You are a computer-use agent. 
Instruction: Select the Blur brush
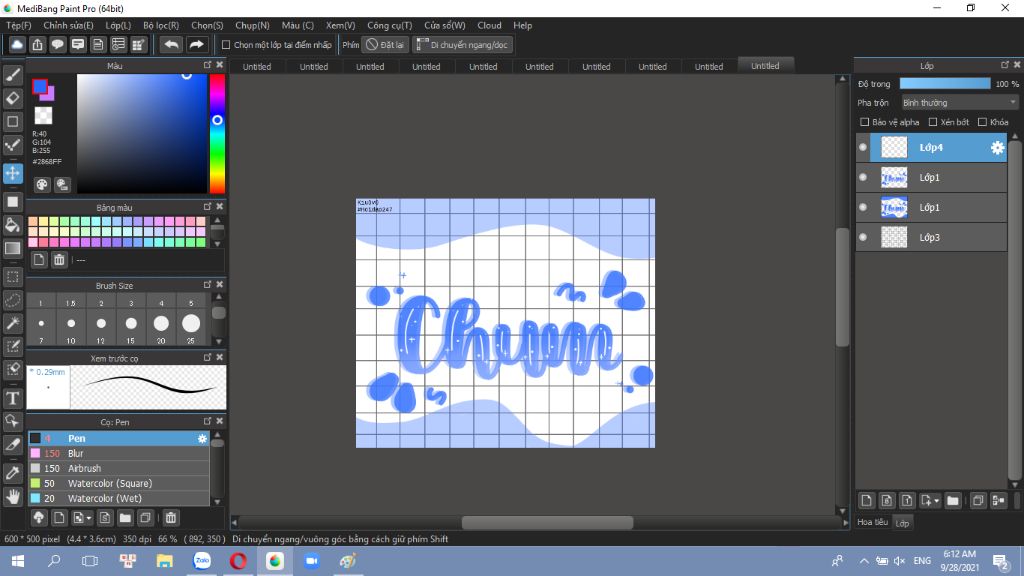pyautogui.click(x=118, y=453)
